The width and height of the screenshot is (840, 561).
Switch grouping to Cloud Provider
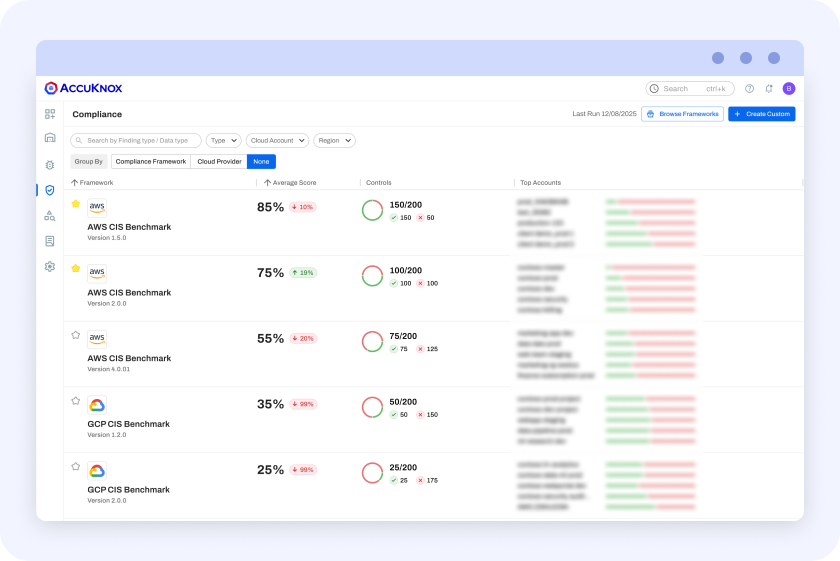pyautogui.click(x=219, y=161)
